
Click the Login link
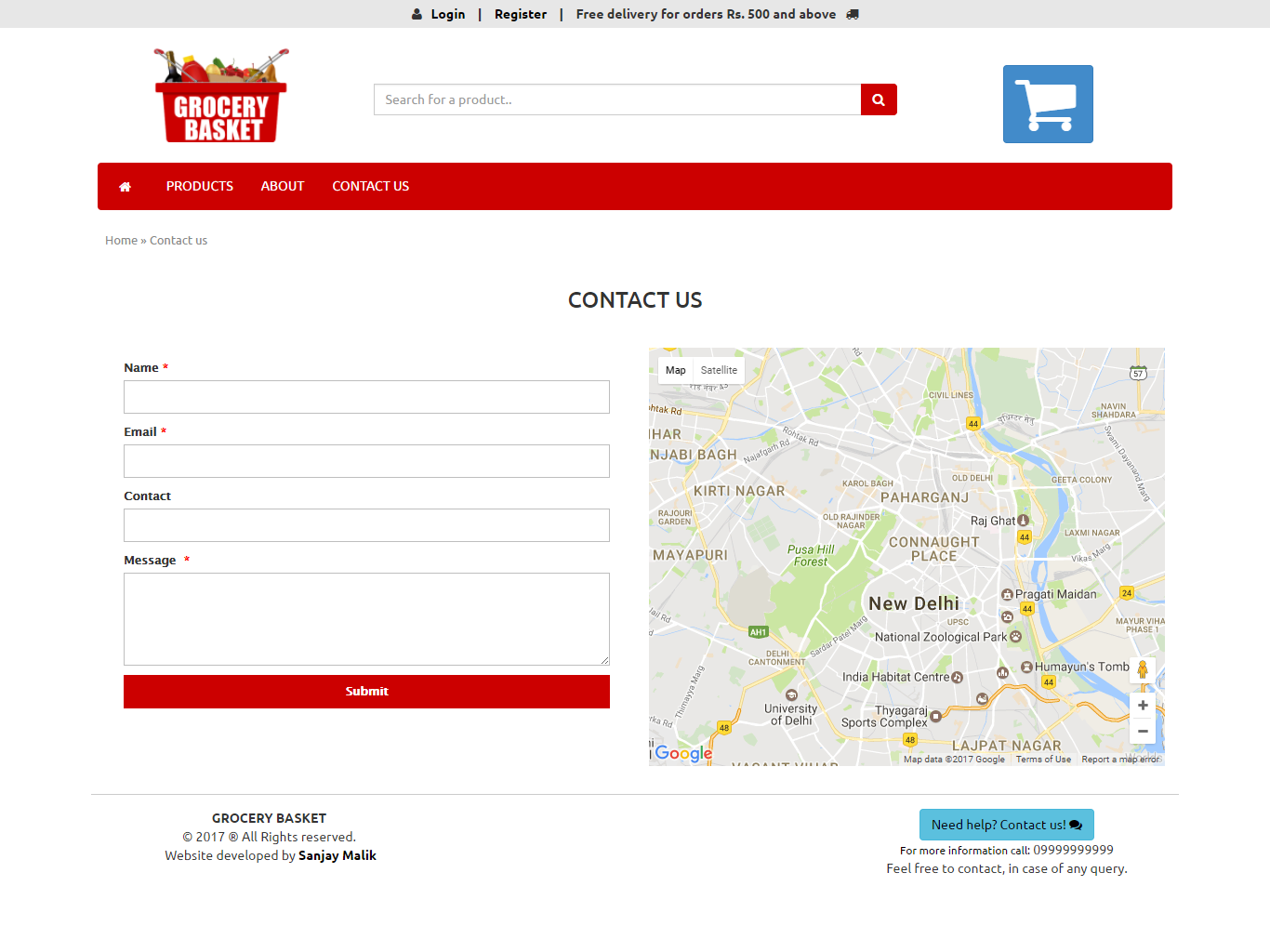coord(447,14)
